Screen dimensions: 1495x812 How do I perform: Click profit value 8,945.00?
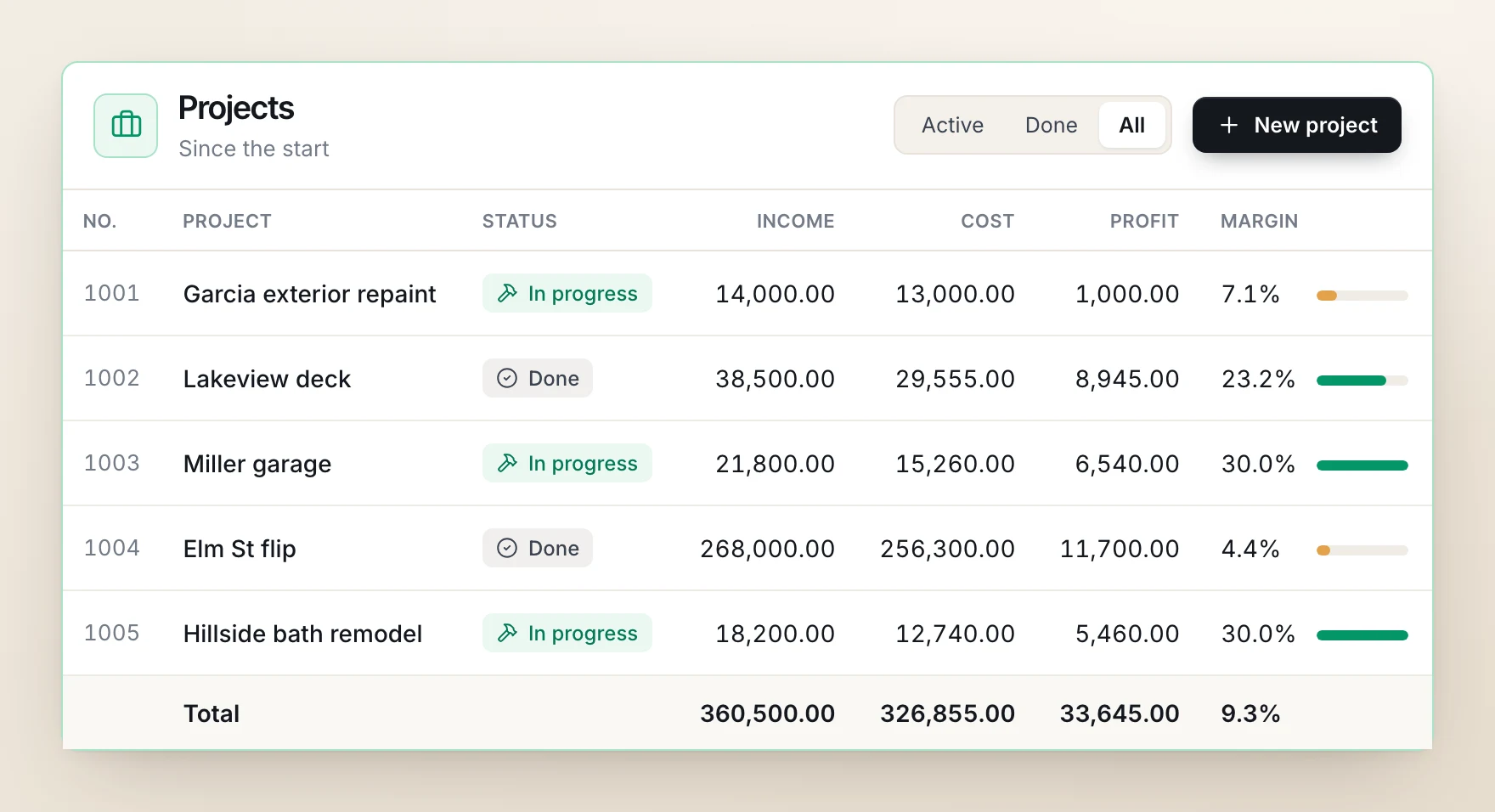tap(1127, 379)
